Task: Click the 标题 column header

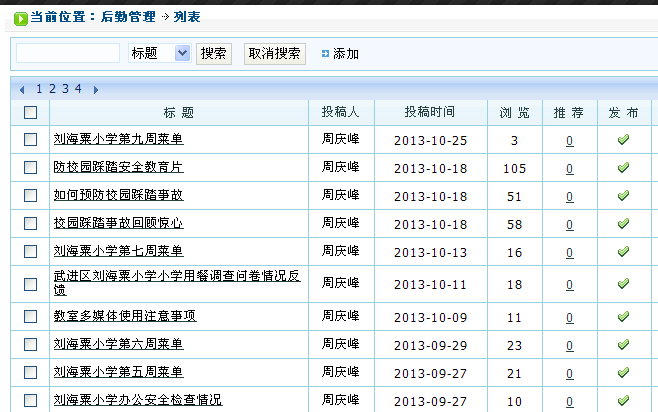Action: point(179,112)
